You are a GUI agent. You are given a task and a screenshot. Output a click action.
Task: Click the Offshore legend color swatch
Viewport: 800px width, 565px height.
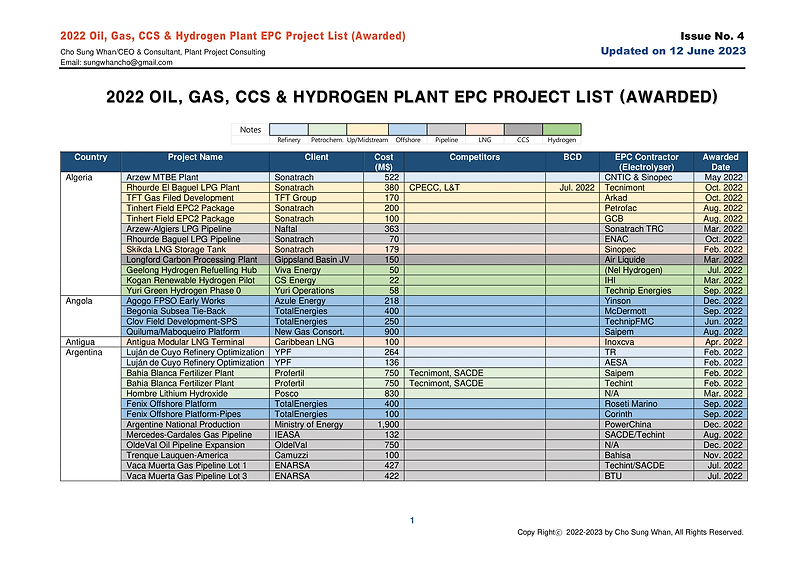(408, 130)
